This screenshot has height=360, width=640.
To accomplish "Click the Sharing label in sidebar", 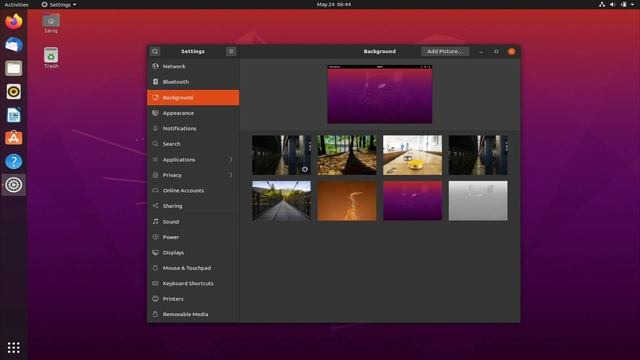I will coord(172,206).
